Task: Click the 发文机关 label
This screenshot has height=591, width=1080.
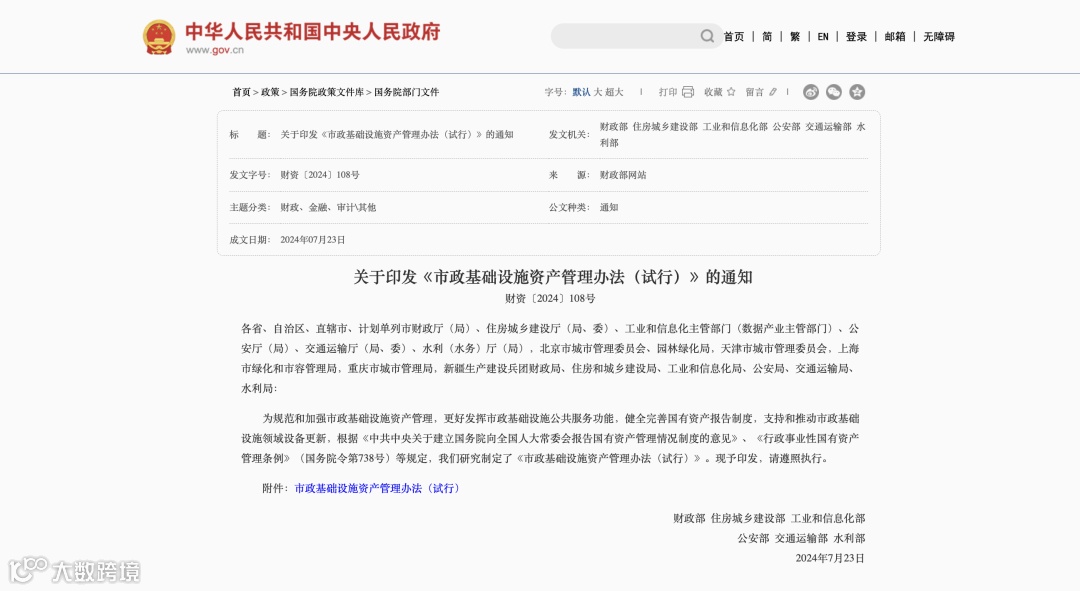Action: (x=569, y=135)
